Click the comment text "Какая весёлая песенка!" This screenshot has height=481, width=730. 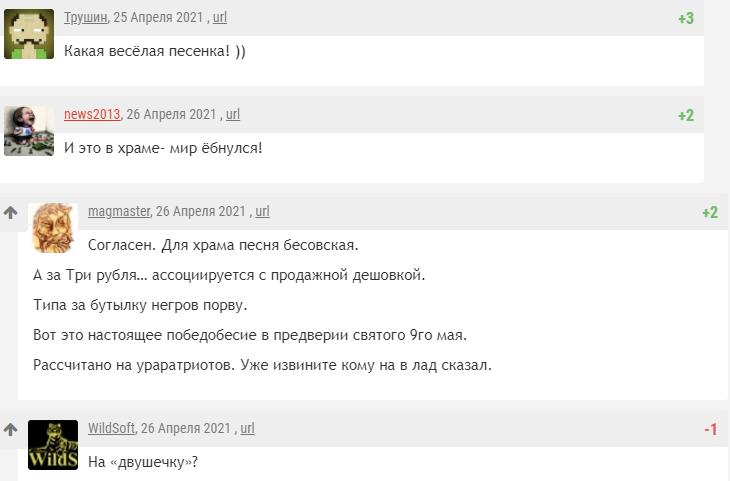pos(147,51)
